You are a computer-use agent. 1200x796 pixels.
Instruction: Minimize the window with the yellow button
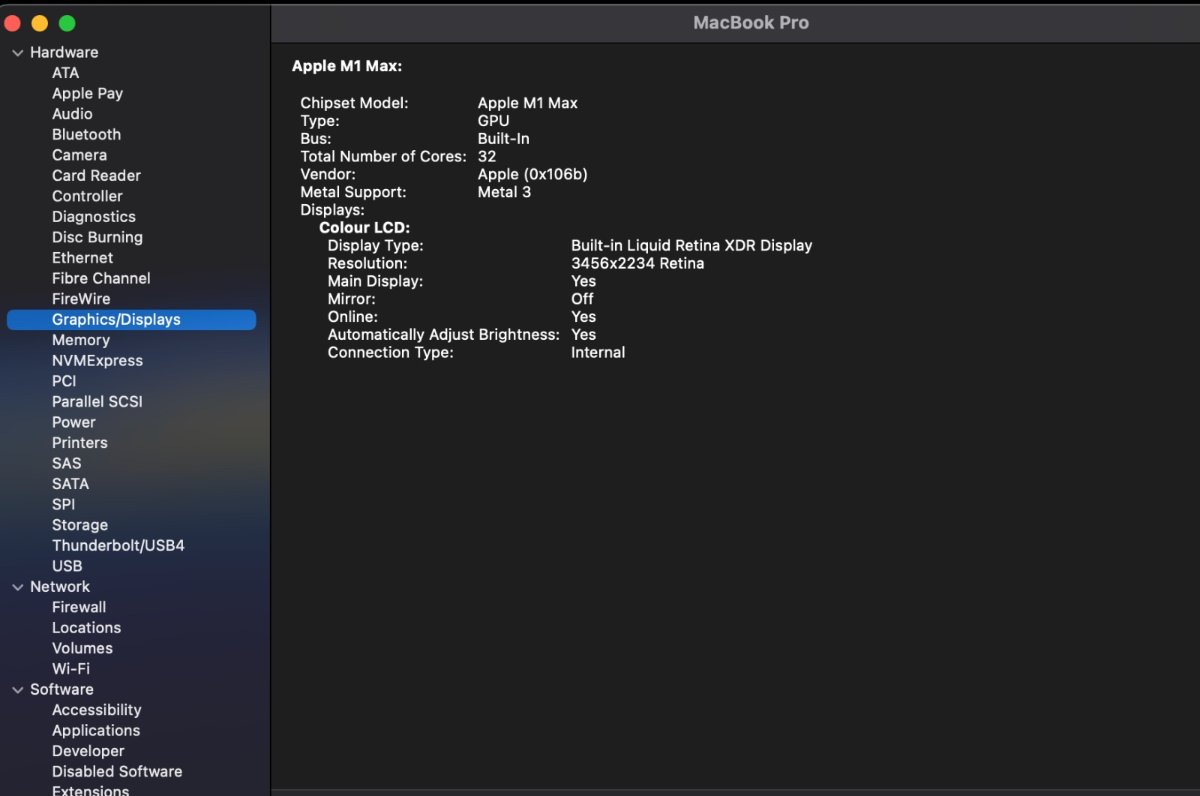click(x=40, y=23)
